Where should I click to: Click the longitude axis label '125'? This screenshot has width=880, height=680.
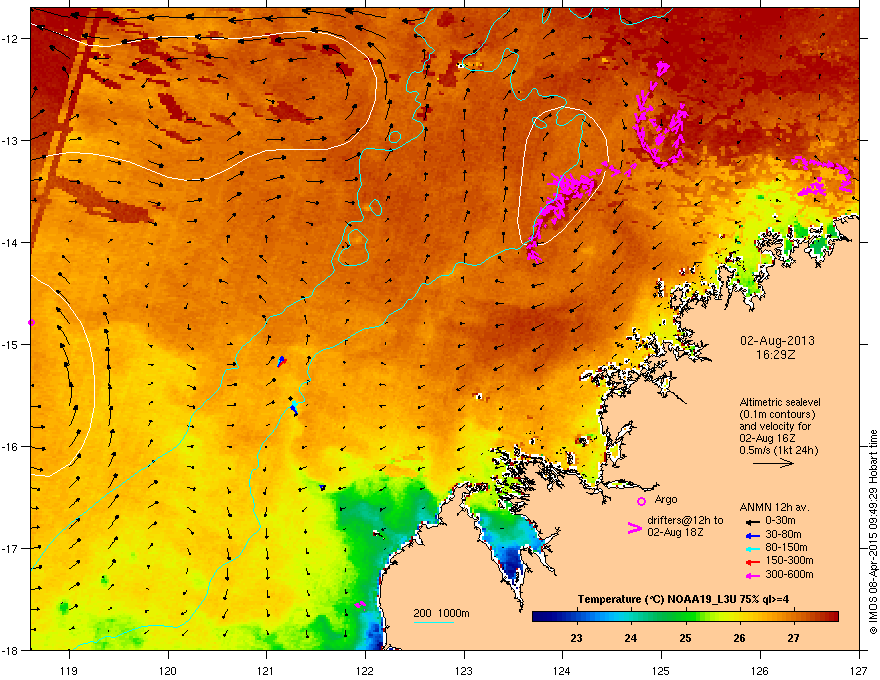(661, 670)
